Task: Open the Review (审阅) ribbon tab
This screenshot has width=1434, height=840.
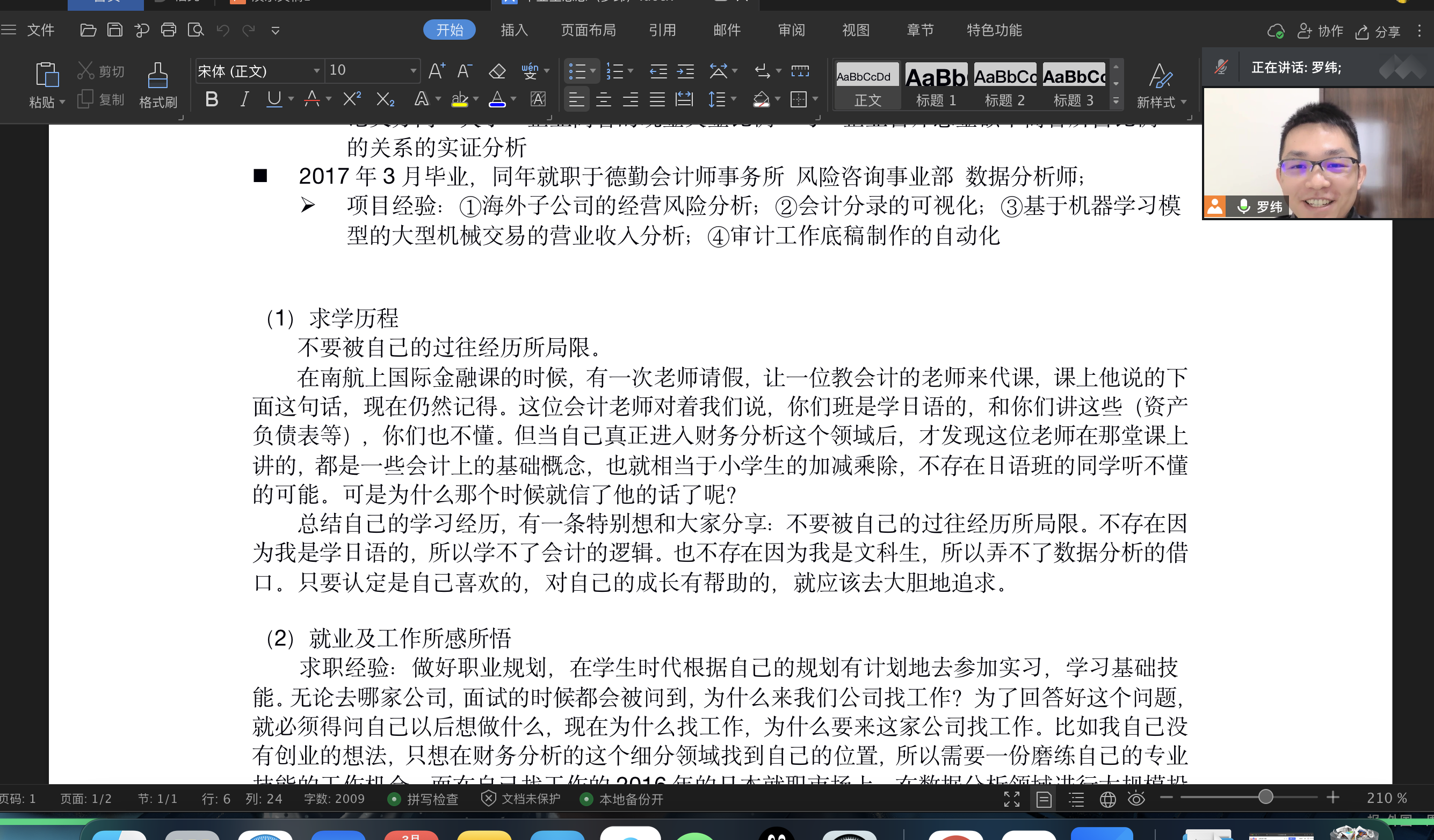Action: 791,30
